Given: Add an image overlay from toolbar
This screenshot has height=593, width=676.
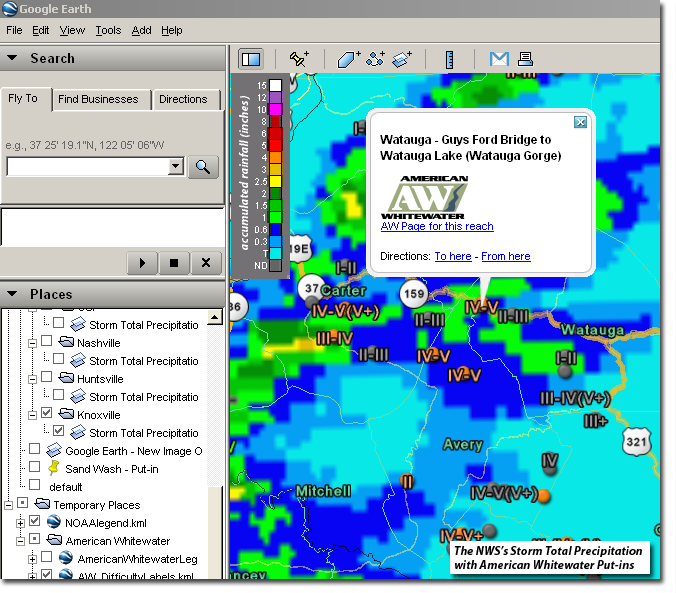Looking at the screenshot, I should pos(402,59).
